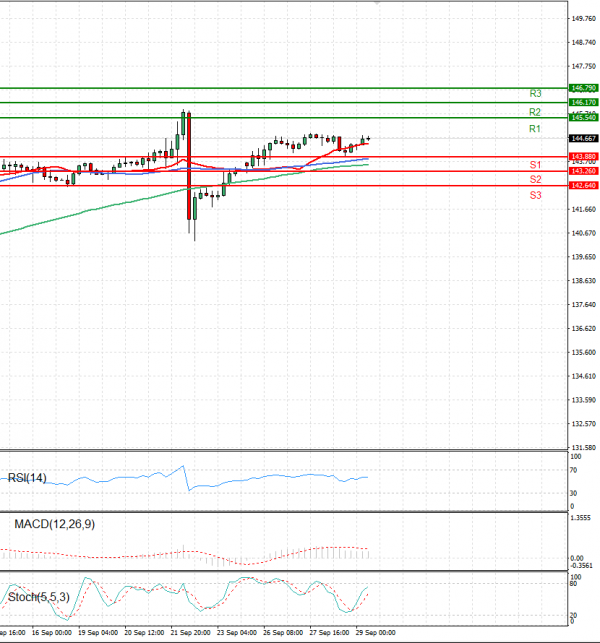Select the 146.170 price tag
The image size is (600, 643).
(583, 102)
